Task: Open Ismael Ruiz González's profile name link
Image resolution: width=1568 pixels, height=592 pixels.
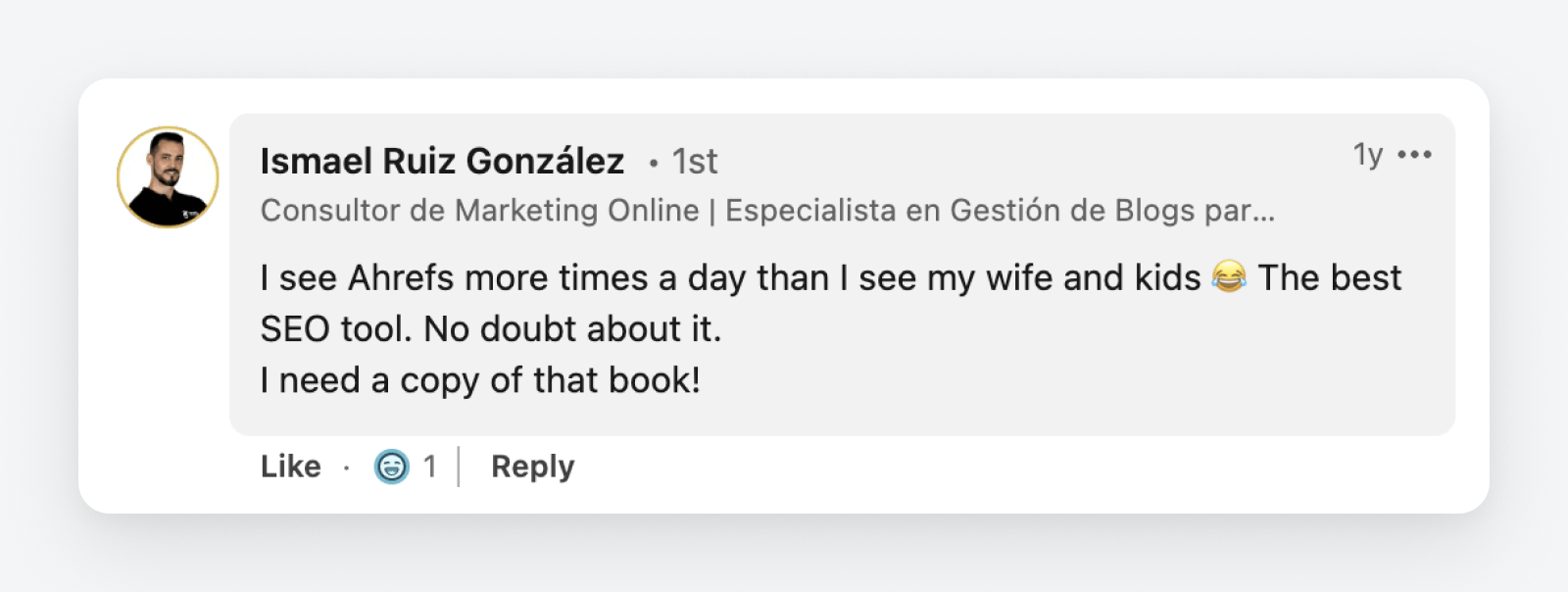Action: [443, 160]
